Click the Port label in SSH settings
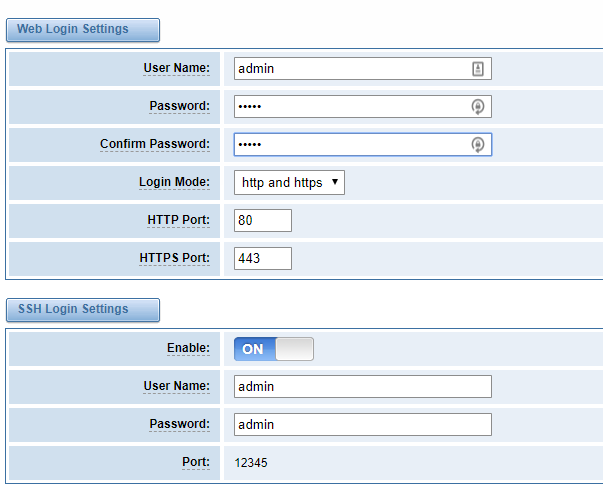Screen dimensions: 603x493 pos(196,462)
